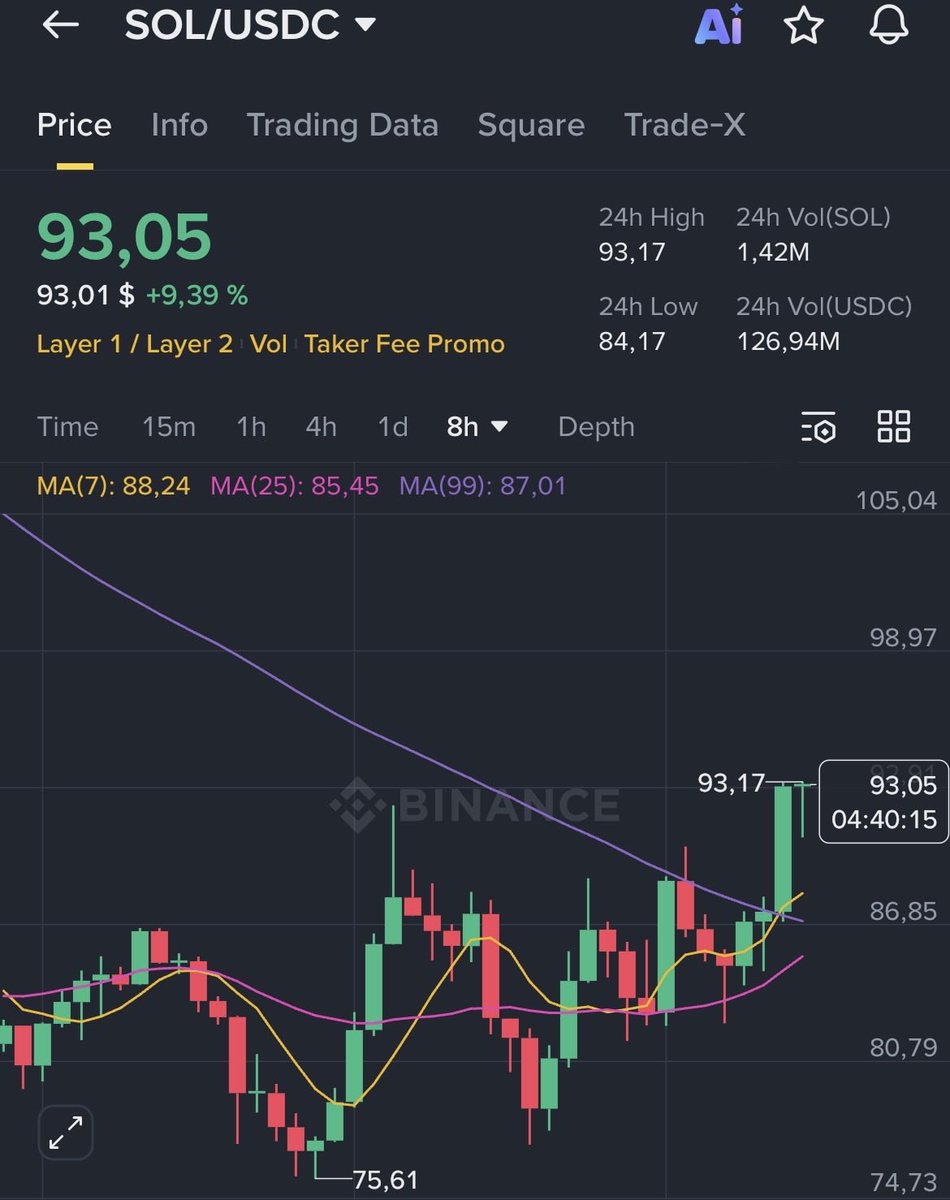
Task: Click the 98,97 price axis label
Action: tap(902, 637)
